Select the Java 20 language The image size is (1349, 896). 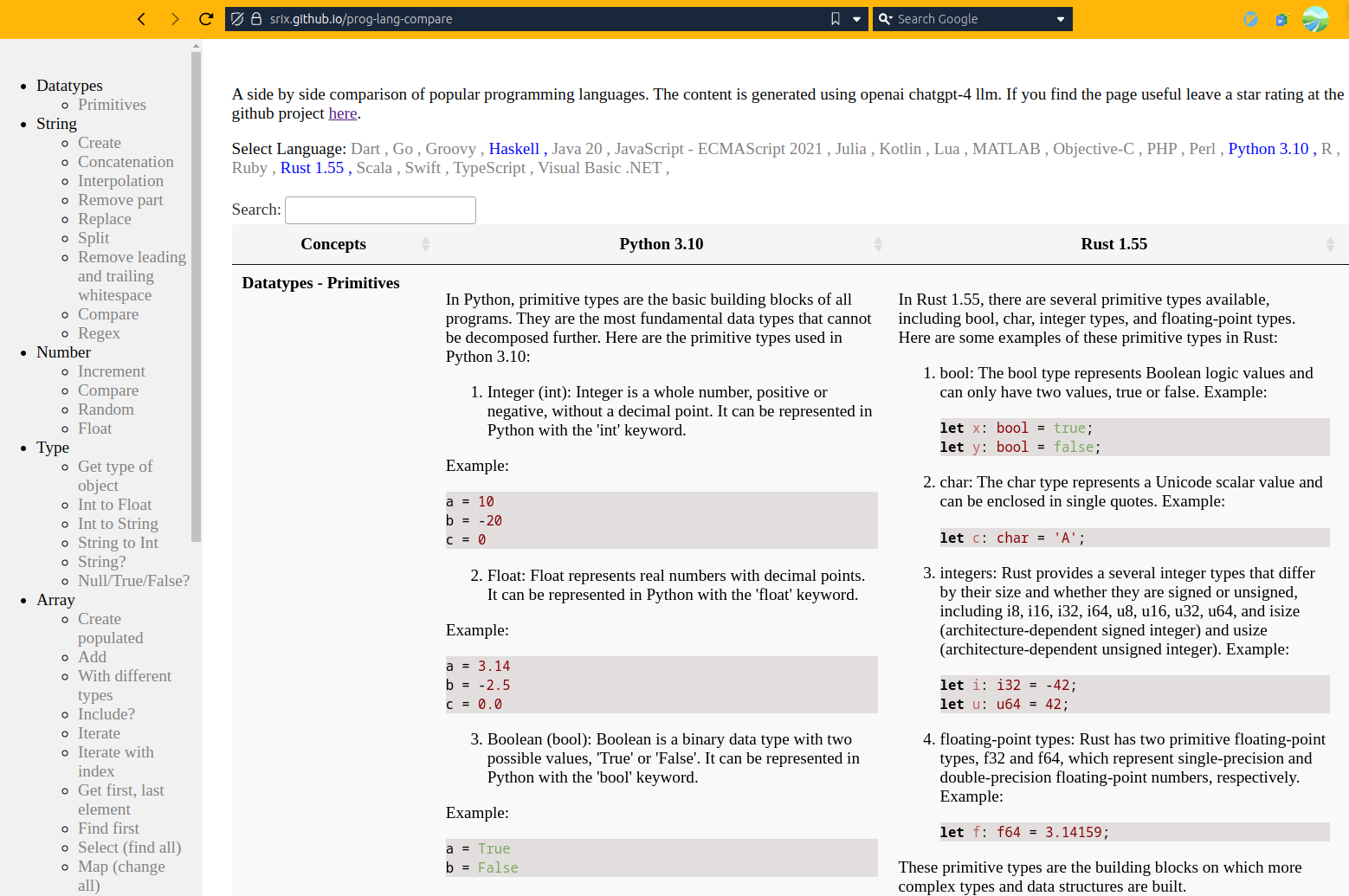click(x=577, y=149)
